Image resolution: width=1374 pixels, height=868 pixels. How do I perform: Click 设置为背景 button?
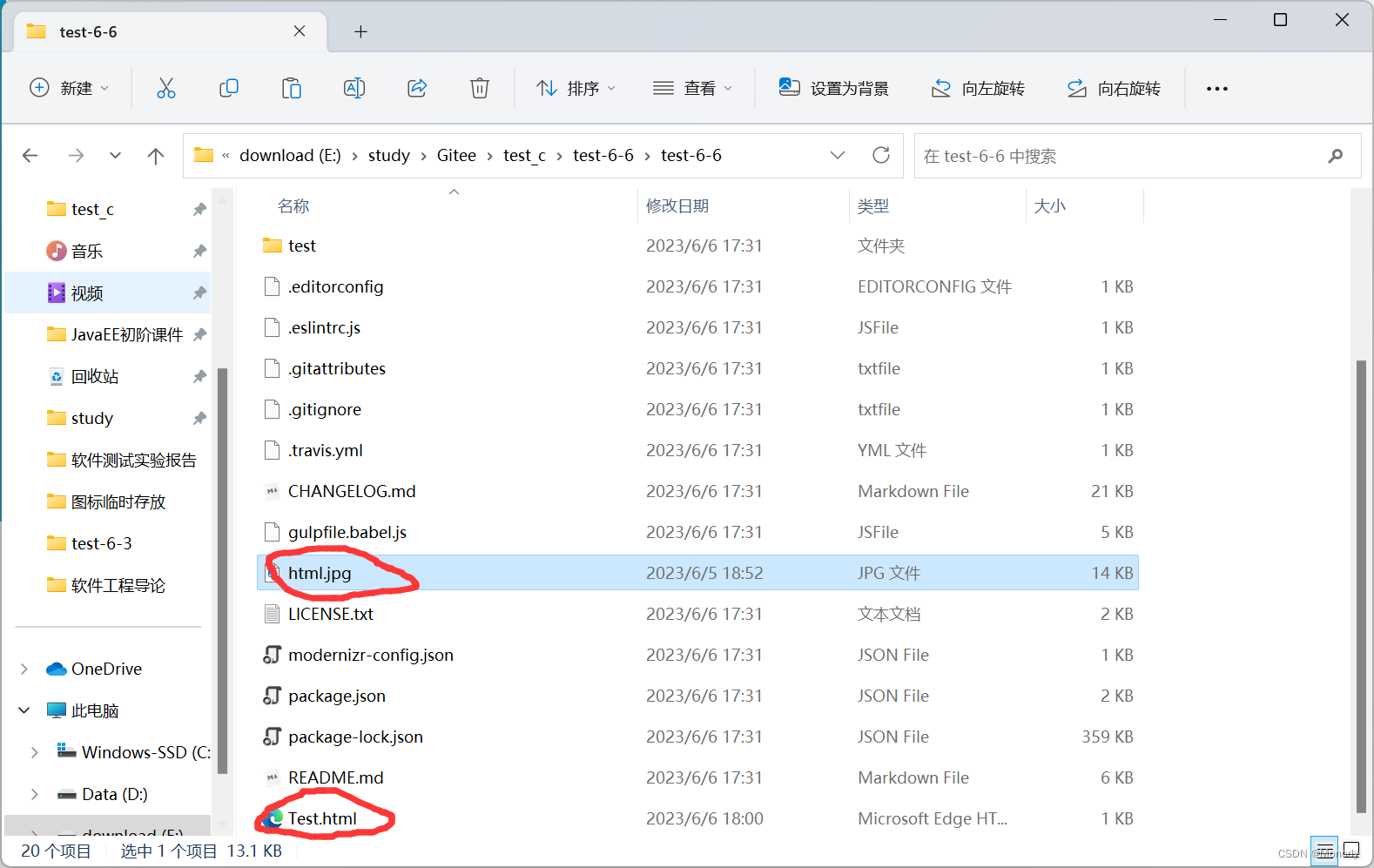[x=834, y=88]
